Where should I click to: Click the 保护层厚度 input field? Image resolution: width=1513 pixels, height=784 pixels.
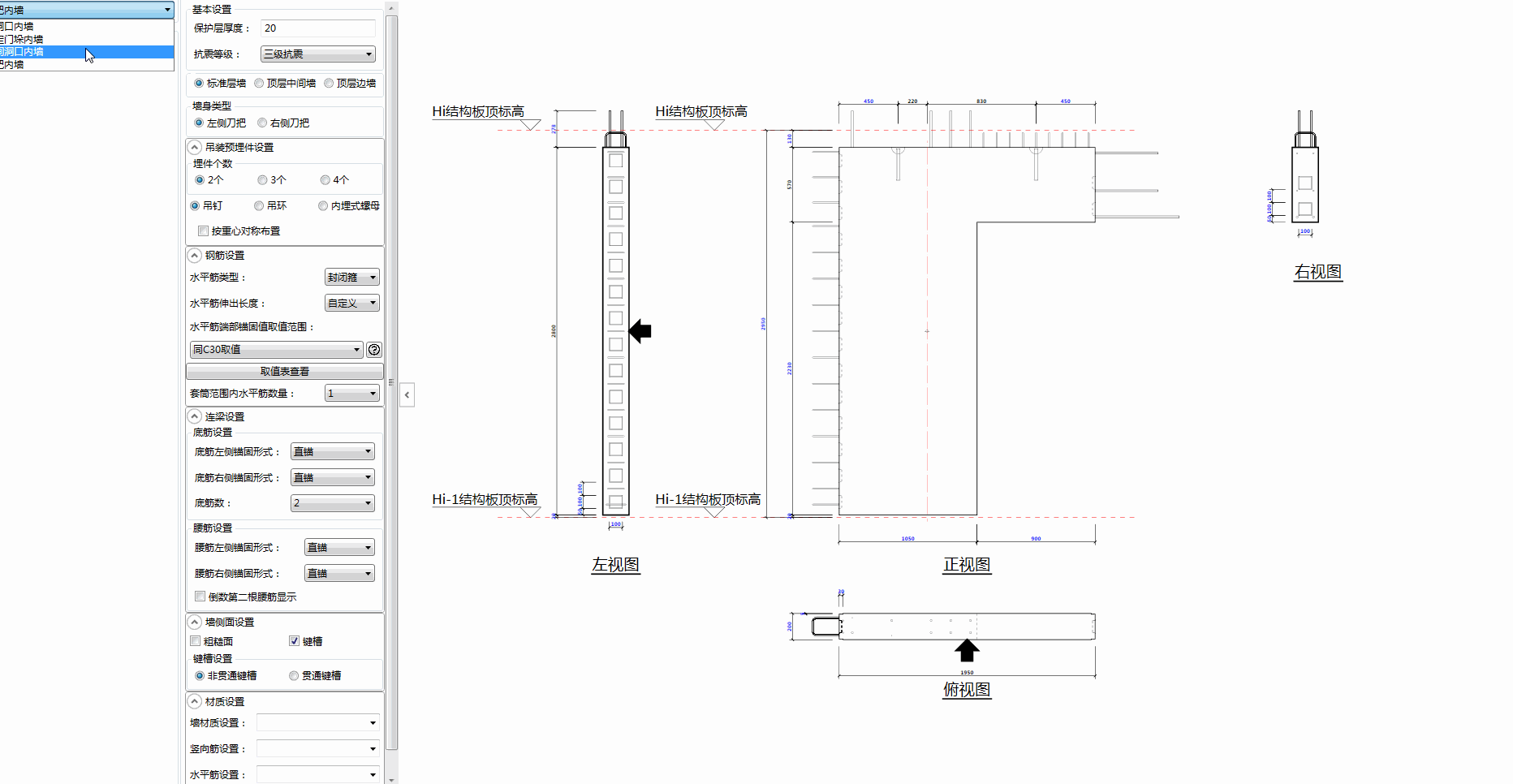pos(317,28)
